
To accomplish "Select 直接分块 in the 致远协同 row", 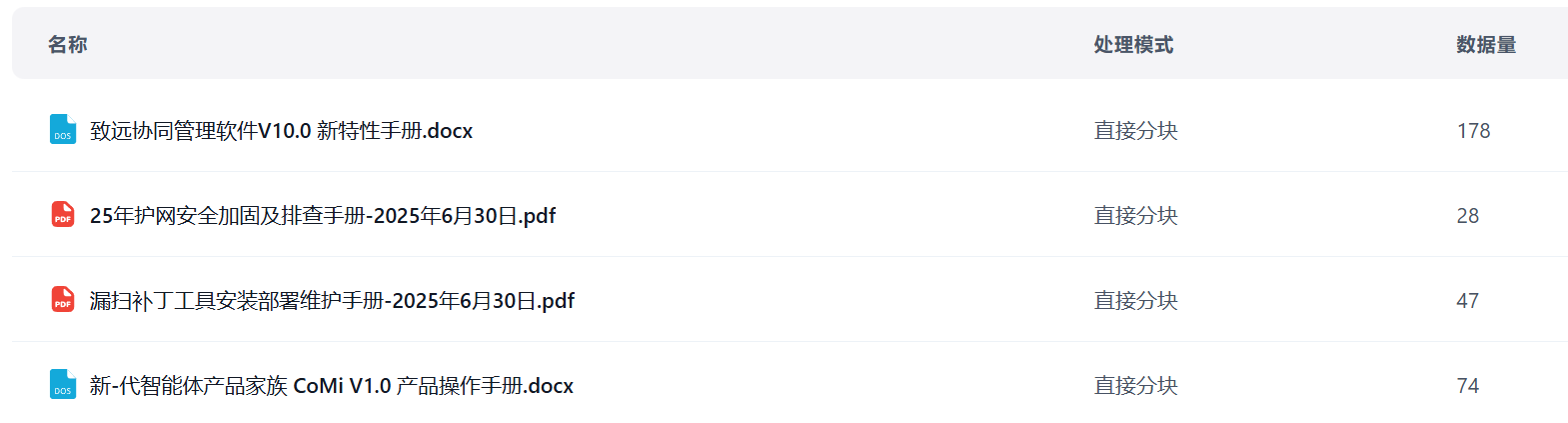I will pyautogui.click(x=1135, y=131).
